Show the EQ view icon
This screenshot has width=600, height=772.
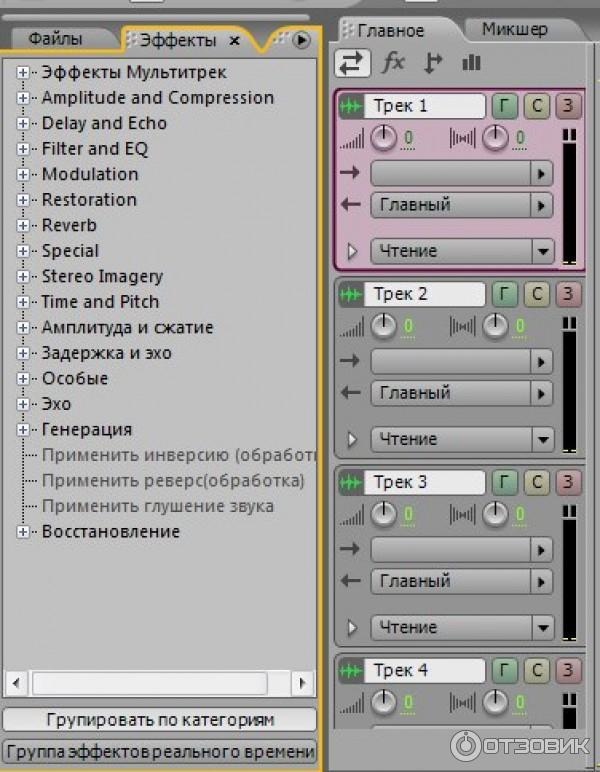click(471, 63)
